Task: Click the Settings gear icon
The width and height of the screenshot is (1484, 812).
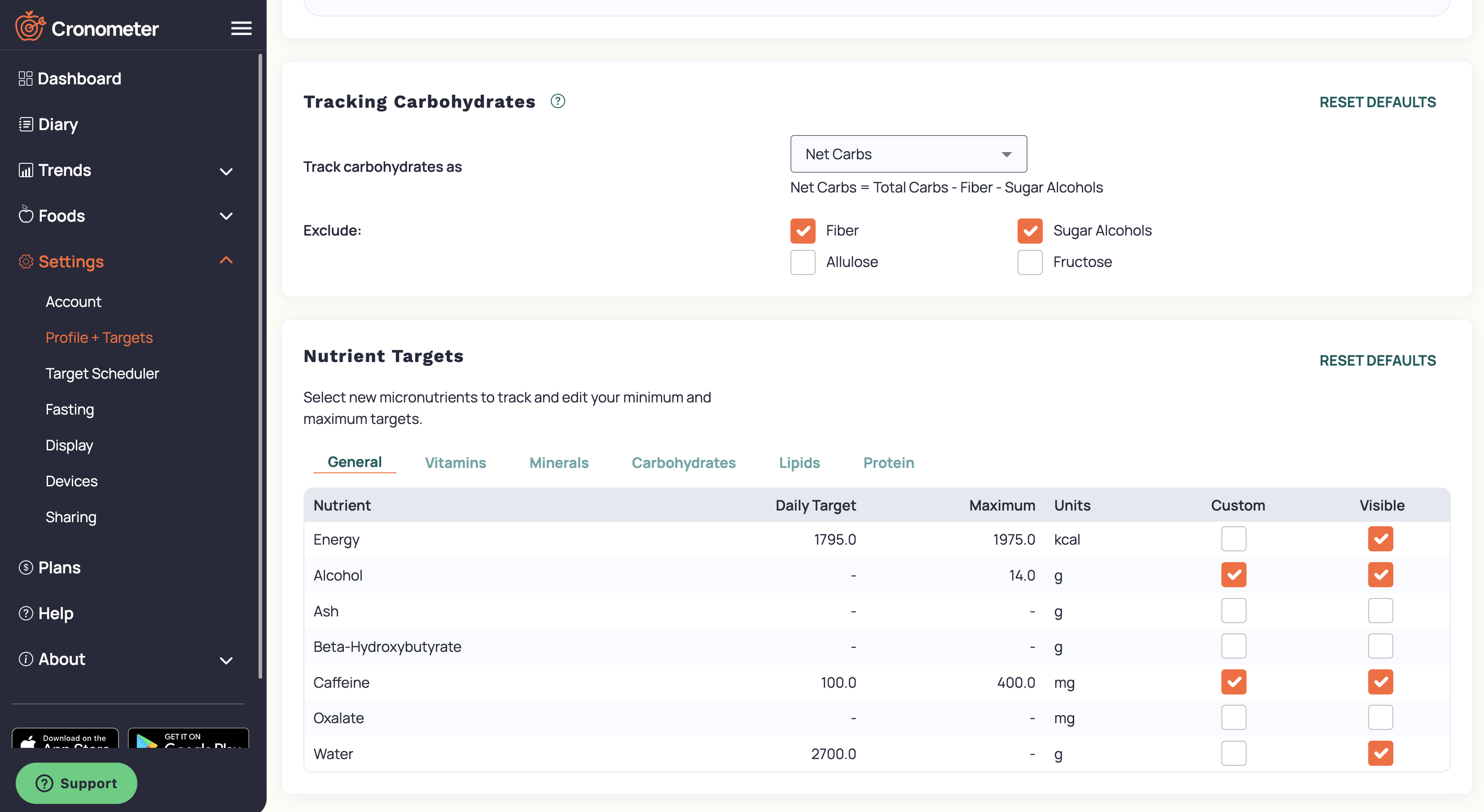Action: pos(25,262)
